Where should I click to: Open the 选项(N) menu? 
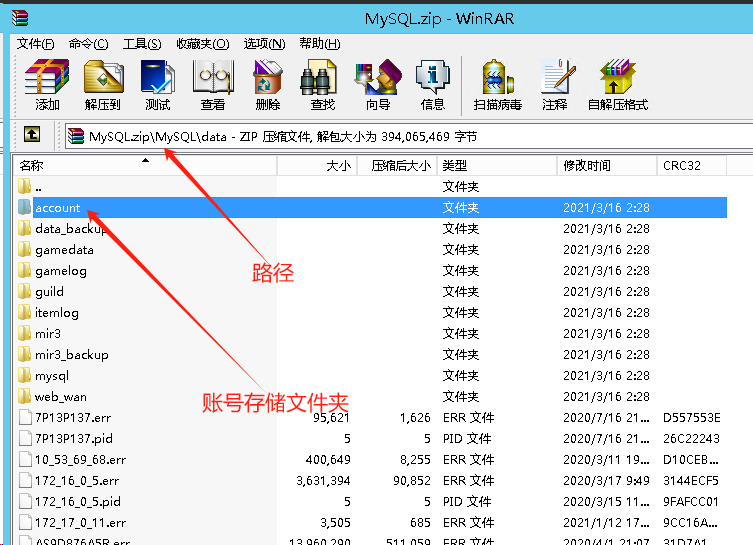point(264,44)
